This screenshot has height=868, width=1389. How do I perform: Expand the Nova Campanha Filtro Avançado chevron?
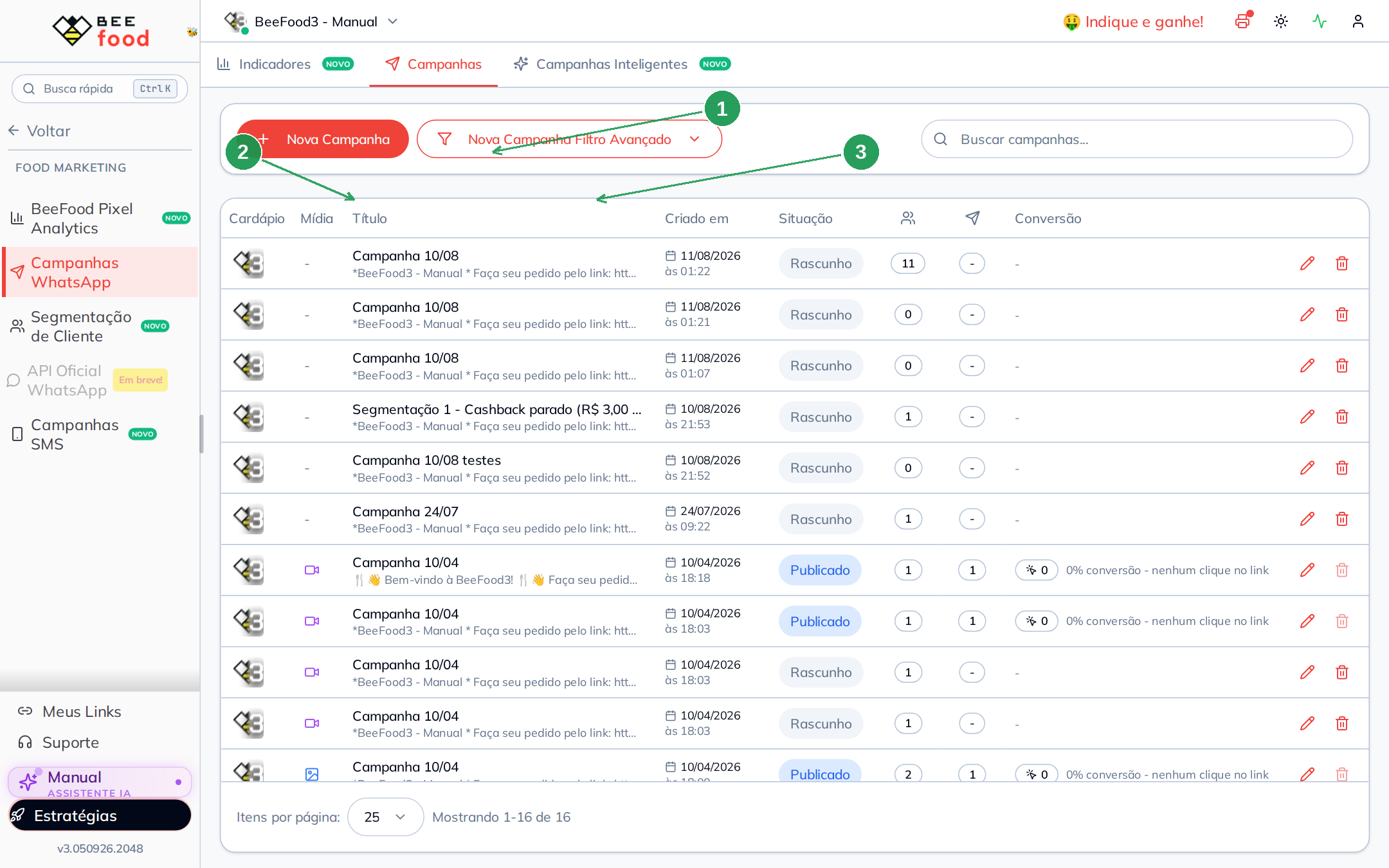(694, 139)
